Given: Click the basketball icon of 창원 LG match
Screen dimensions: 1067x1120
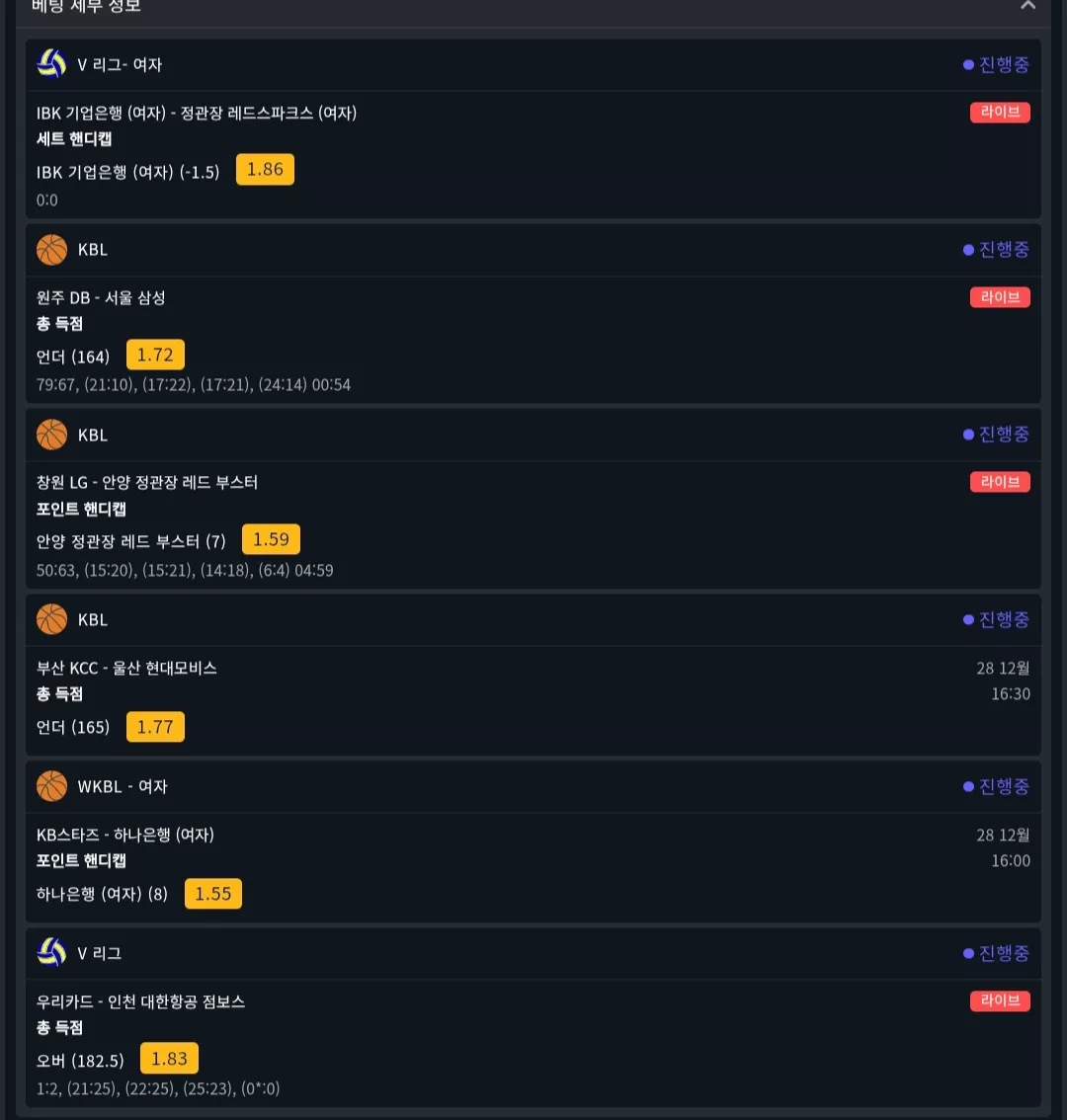Looking at the screenshot, I should click(x=51, y=435).
